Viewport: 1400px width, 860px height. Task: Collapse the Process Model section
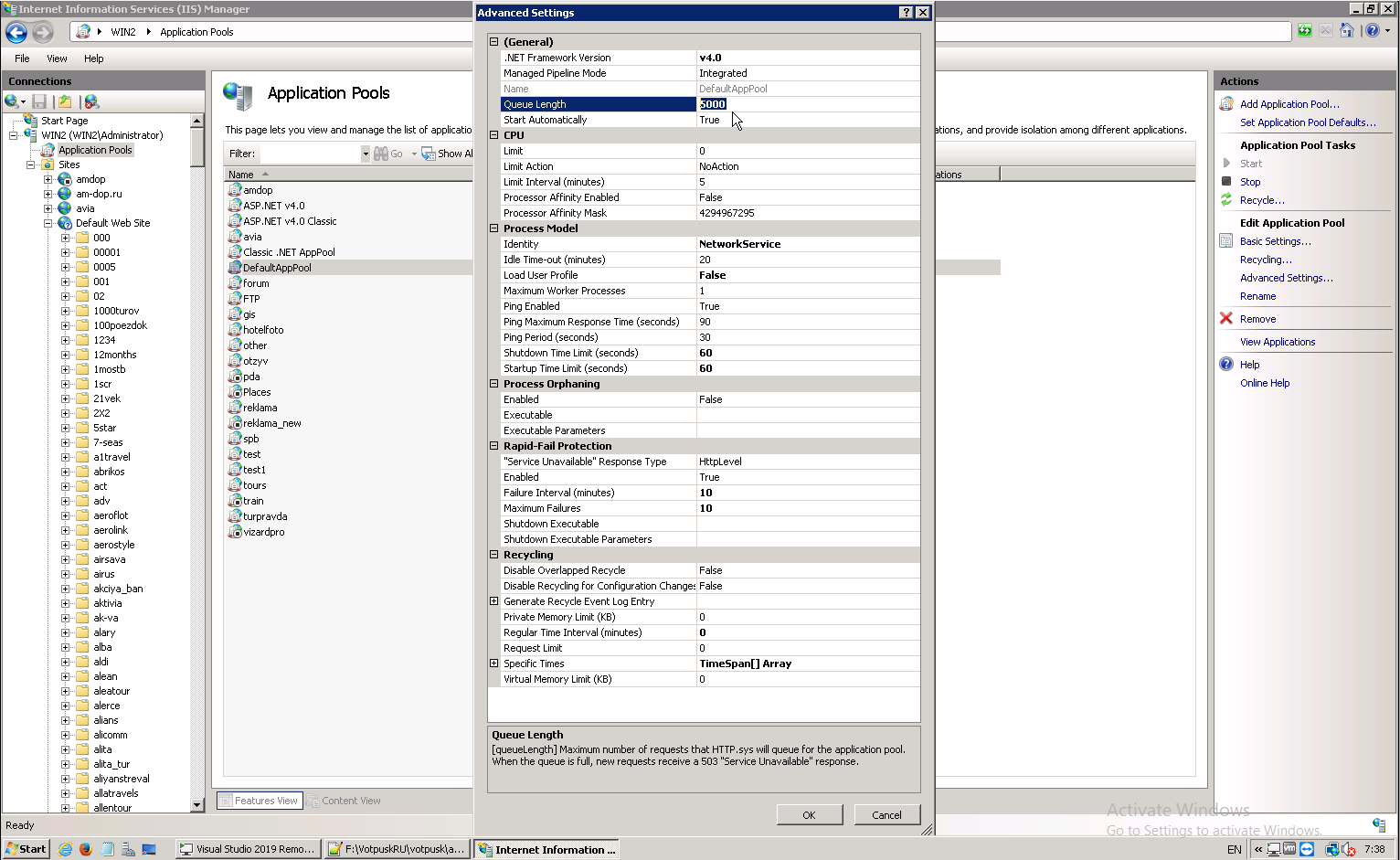click(494, 228)
